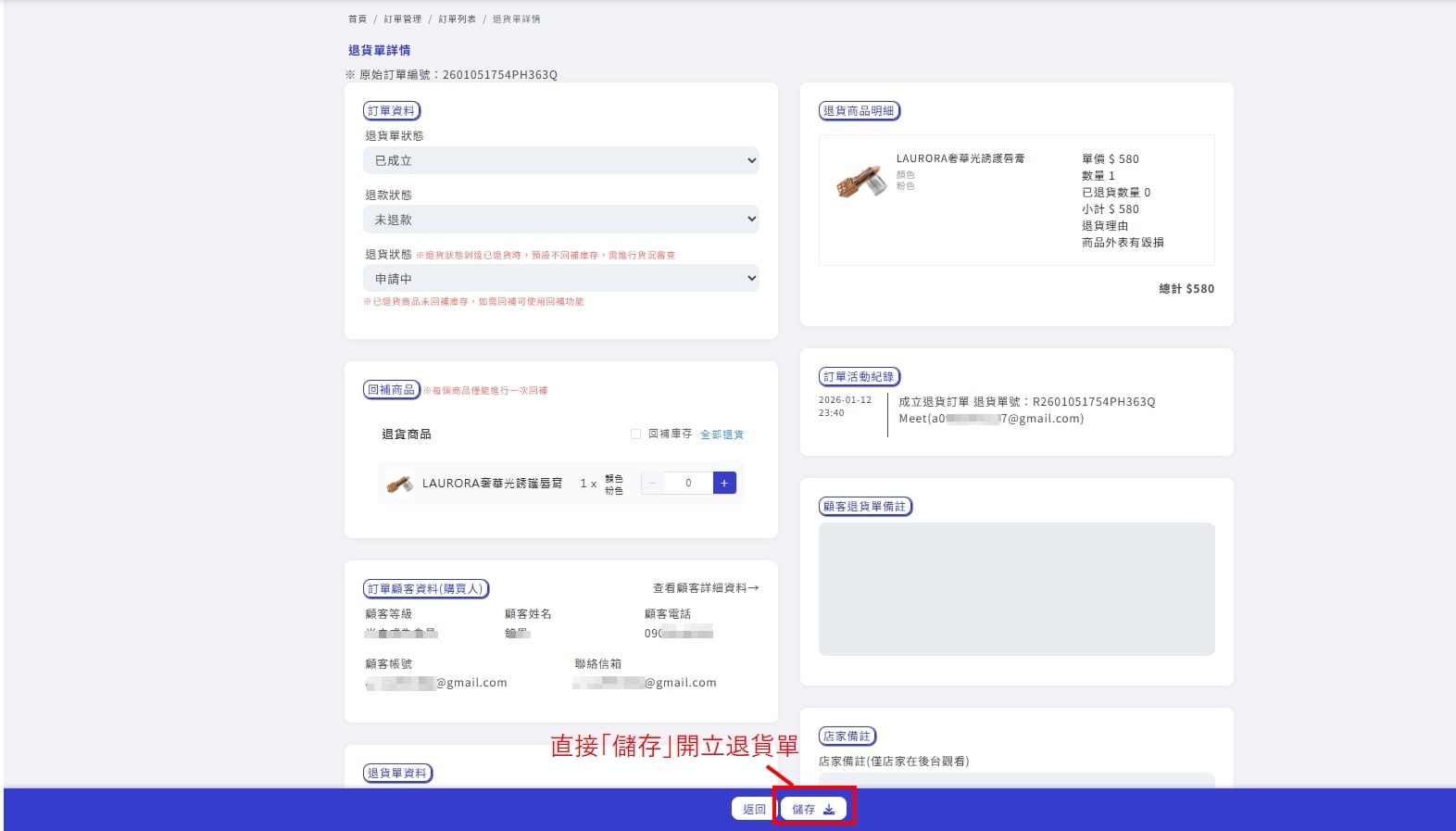Open the 退貨單狀態 dropdown showing 已成立
The height and width of the screenshot is (831, 1456).
point(561,160)
